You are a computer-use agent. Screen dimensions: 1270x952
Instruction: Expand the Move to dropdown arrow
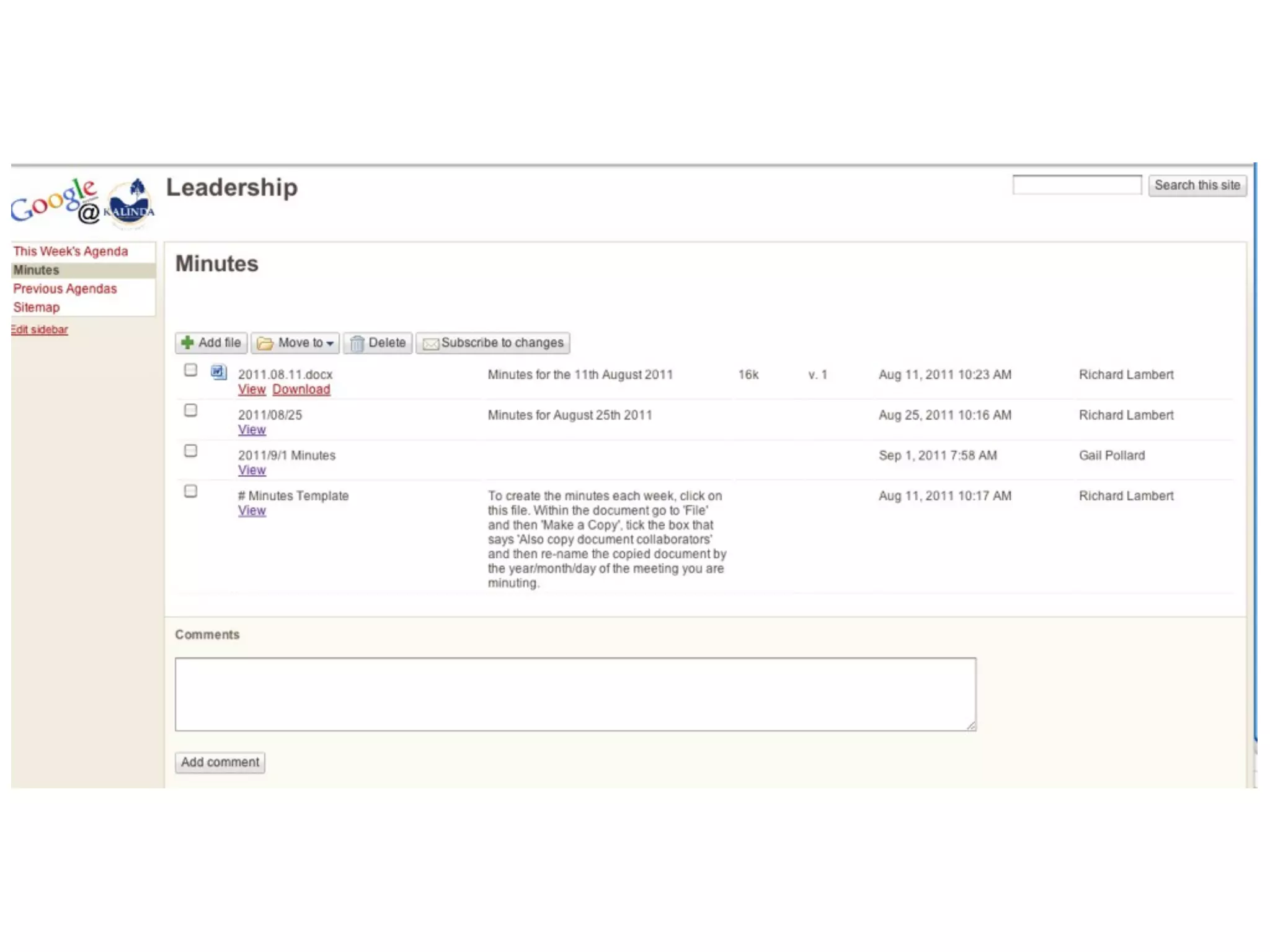click(330, 343)
